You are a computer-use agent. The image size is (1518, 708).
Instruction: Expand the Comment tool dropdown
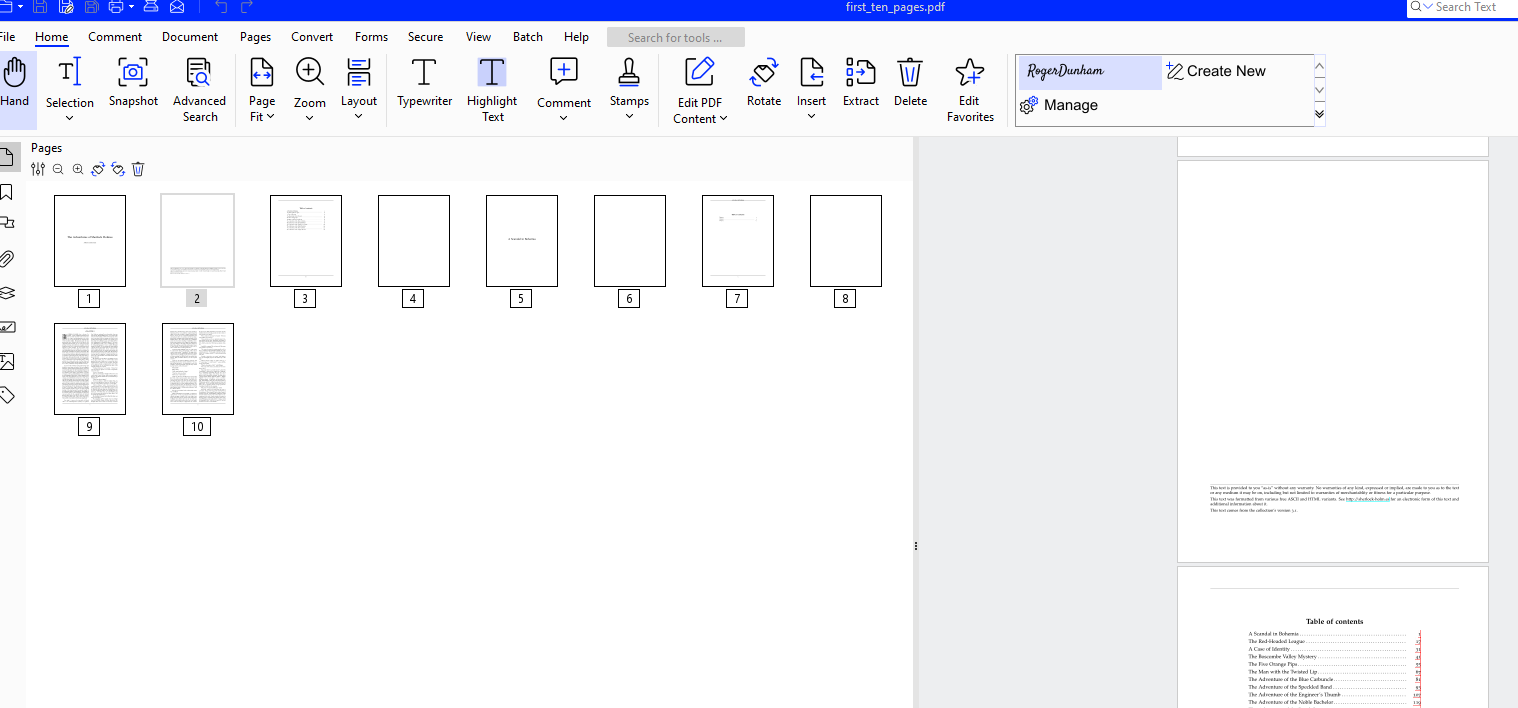564,118
